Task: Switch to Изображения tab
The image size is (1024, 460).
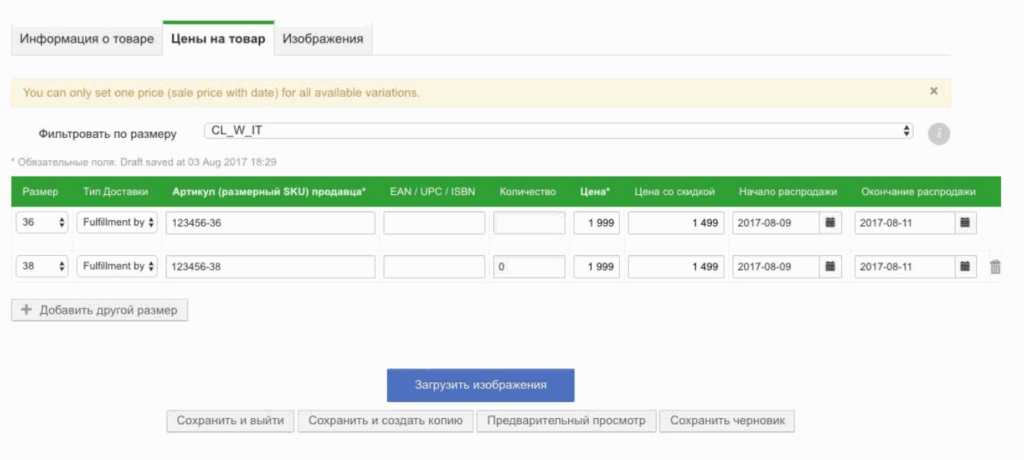Action: click(x=323, y=39)
